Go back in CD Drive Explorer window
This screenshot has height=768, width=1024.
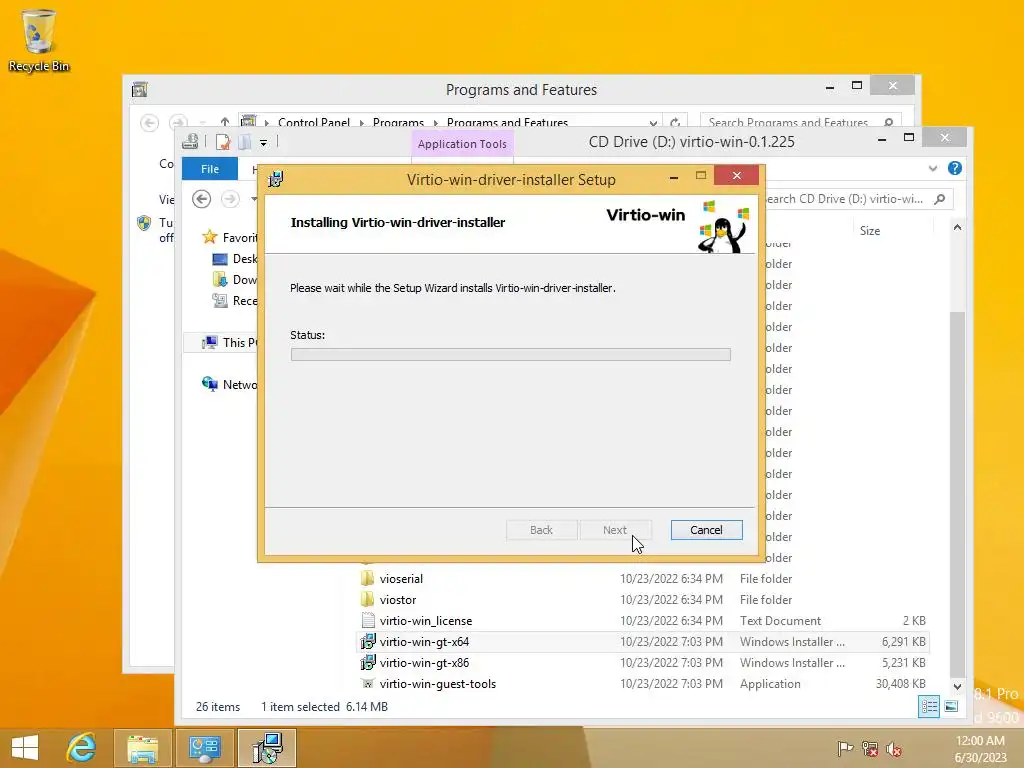(x=202, y=199)
